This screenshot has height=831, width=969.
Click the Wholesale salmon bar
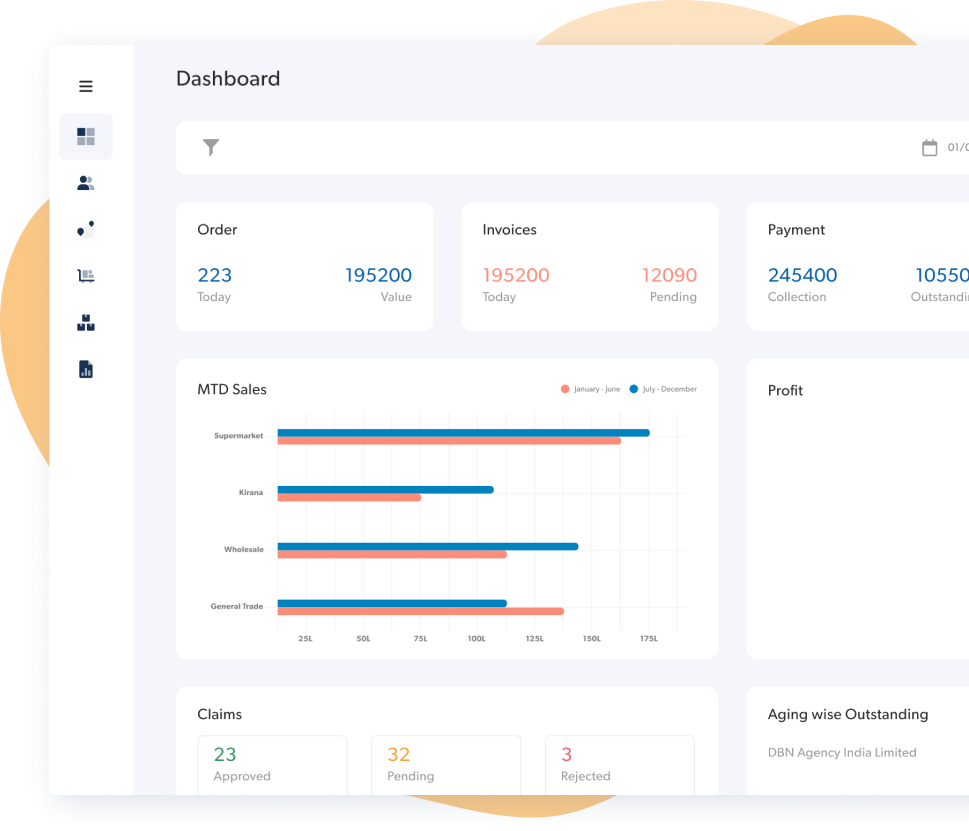pos(392,554)
